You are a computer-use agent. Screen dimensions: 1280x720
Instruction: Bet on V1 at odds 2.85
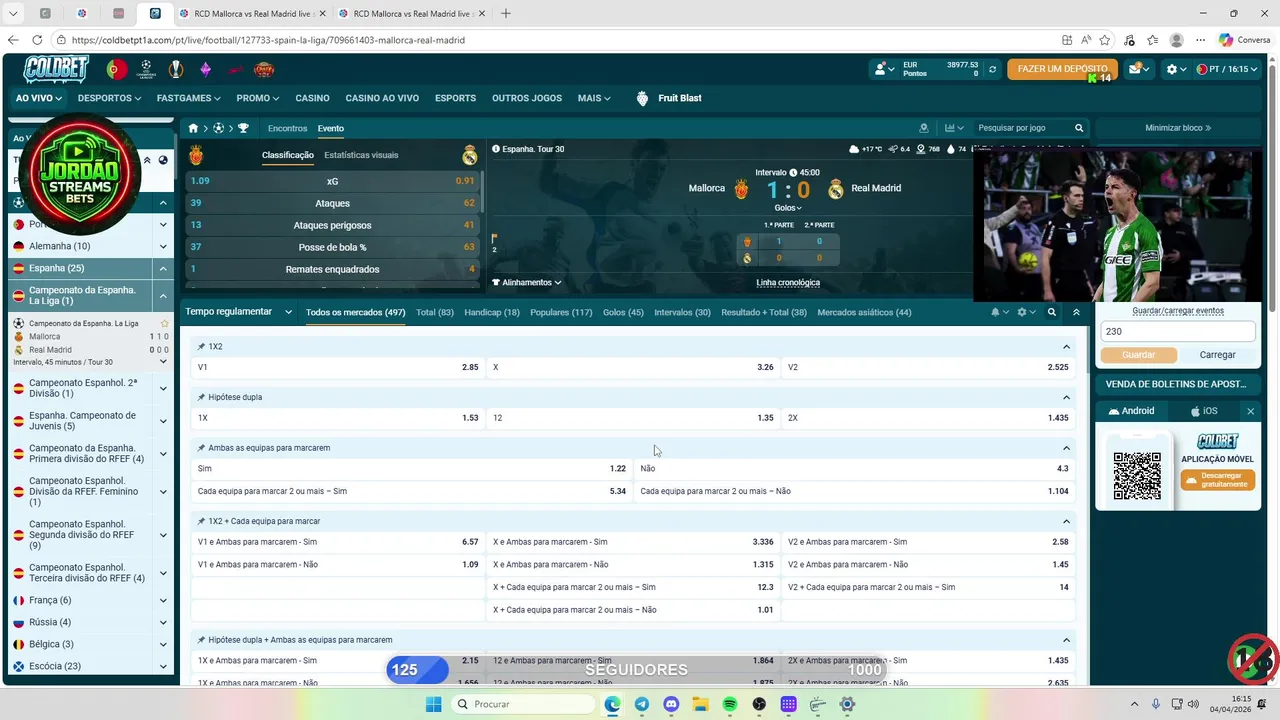[x=338, y=367]
